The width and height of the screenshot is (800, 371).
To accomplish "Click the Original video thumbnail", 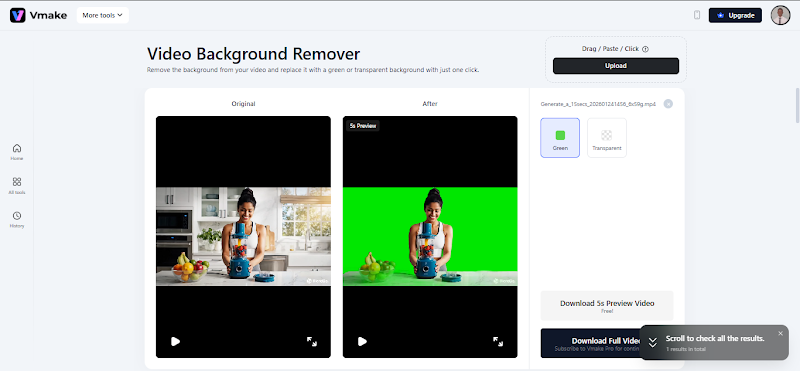I will 243,236.
